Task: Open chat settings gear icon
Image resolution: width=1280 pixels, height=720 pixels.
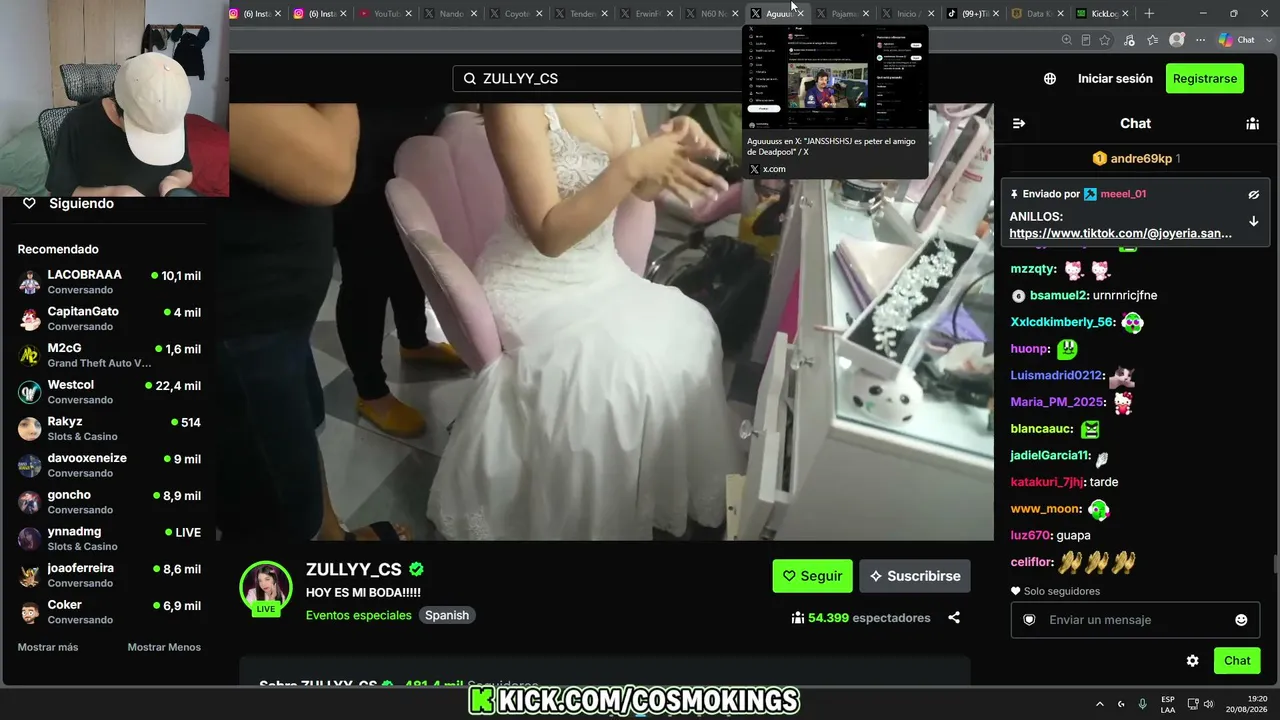Action: coord(1192,660)
